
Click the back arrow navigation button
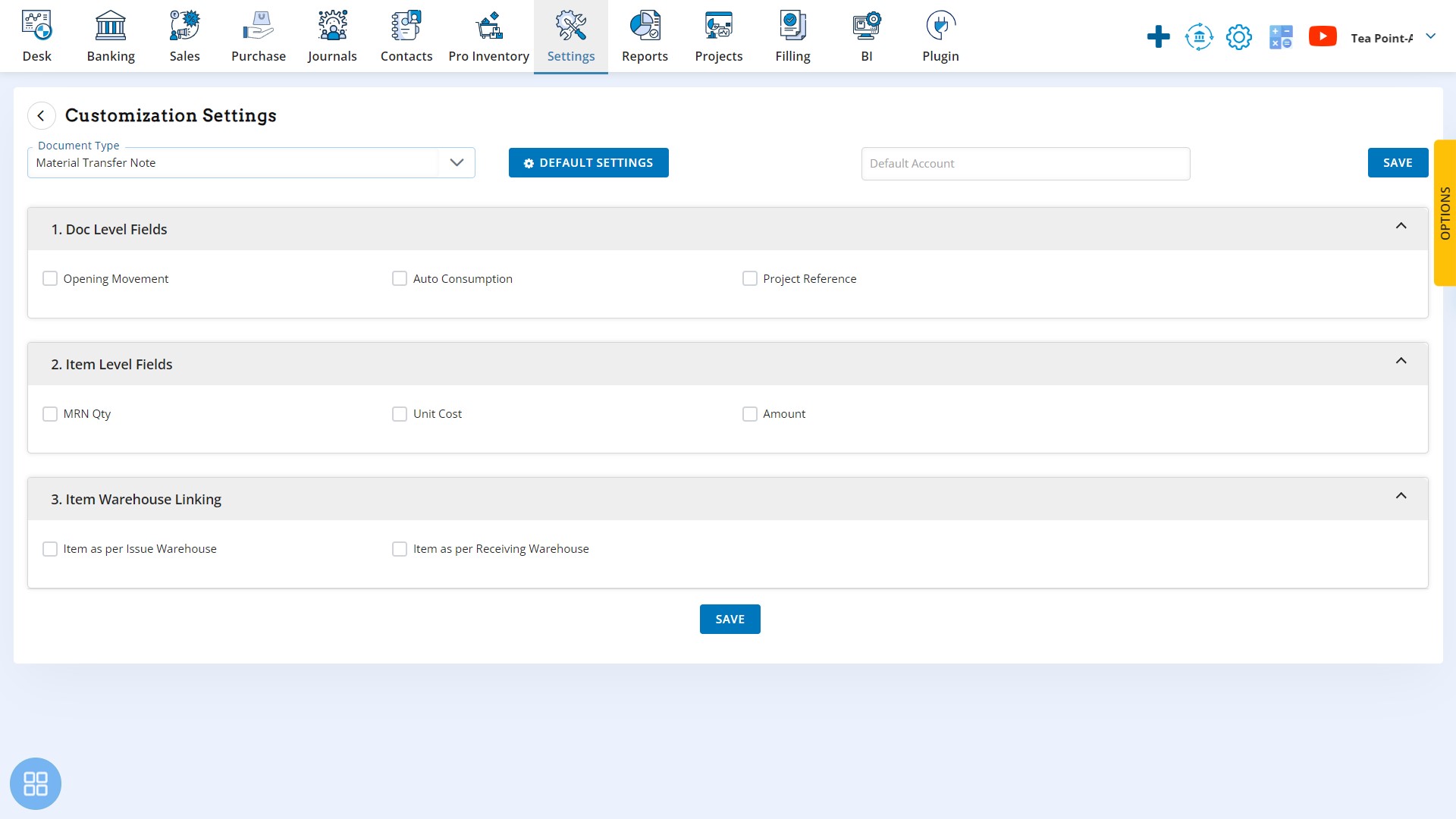tap(41, 115)
